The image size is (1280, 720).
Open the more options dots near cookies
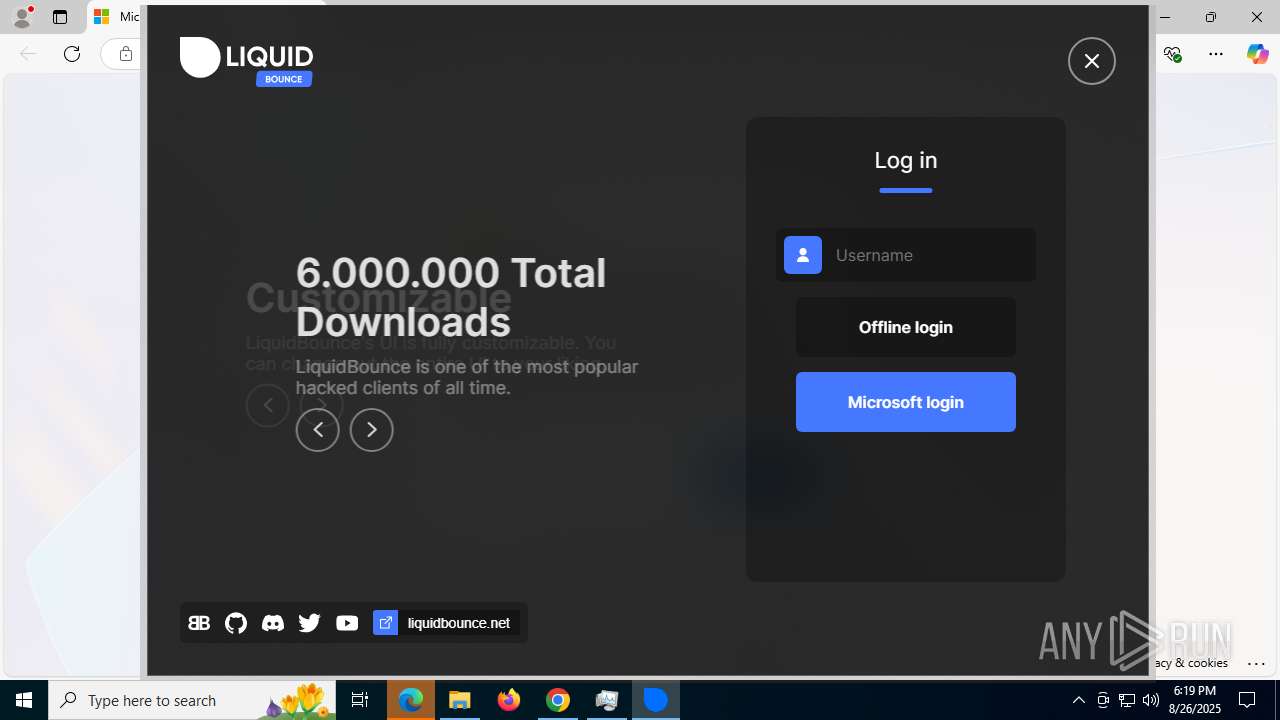click(x=1257, y=663)
